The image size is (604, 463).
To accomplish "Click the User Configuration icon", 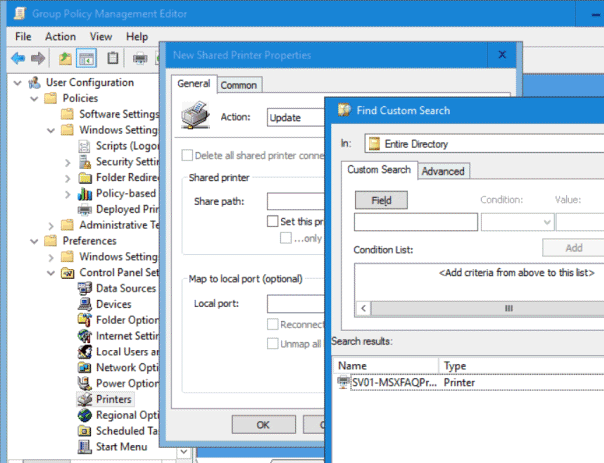I will pyautogui.click(x=34, y=82).
